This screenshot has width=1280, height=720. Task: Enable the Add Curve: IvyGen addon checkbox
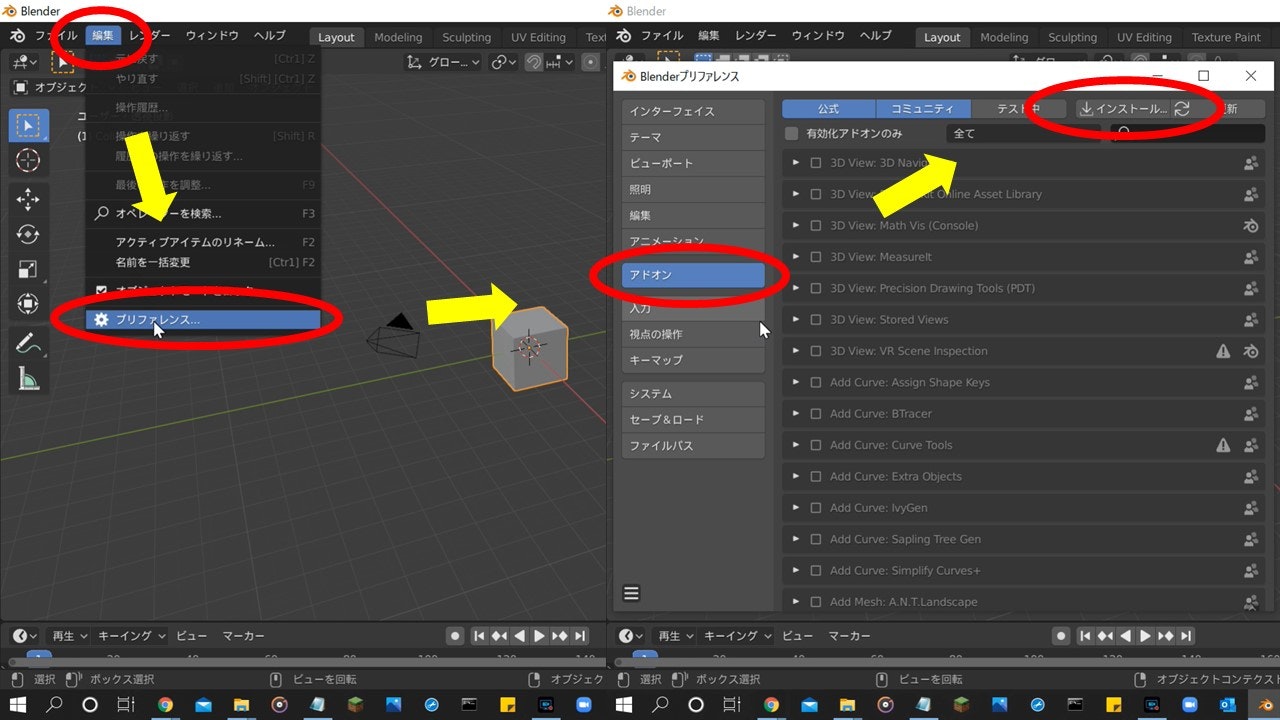click(816, 508)
